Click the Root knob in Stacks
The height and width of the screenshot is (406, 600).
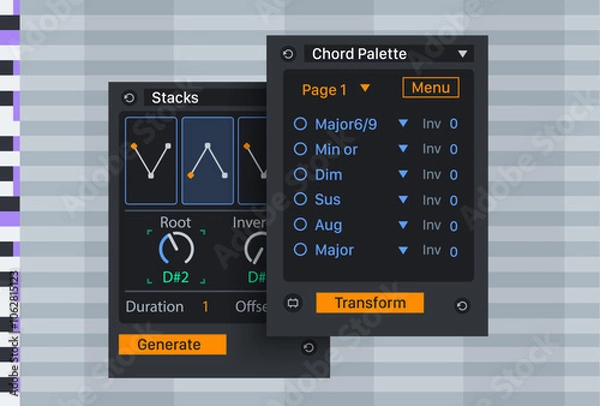pos(176,248)
